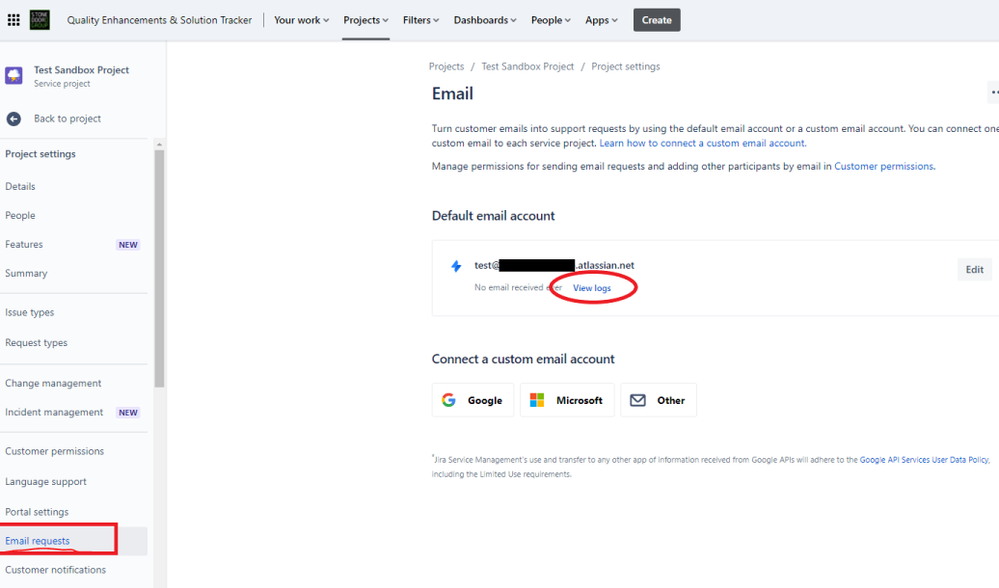
Task: Click Quality Enhancements & Solution Tracker title
Action: (159, 20)
